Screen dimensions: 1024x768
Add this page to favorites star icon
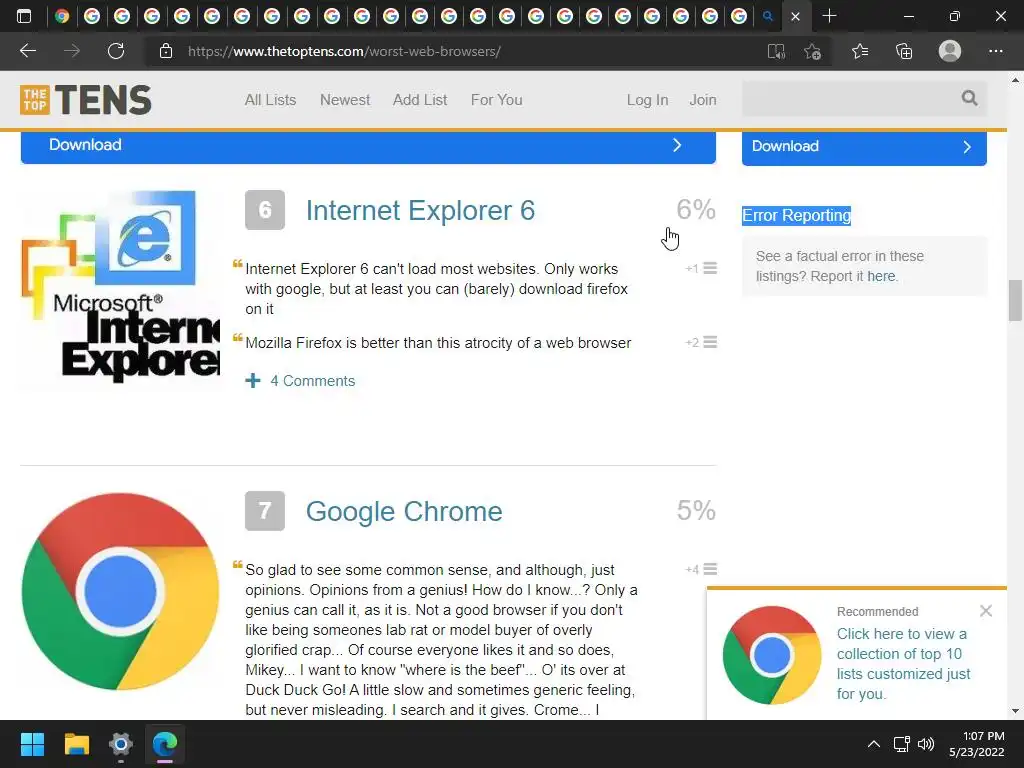(x=812, y=52)
